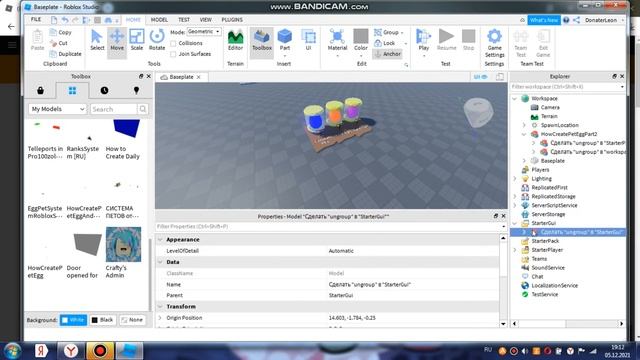Click the Toolbox search magnifier icon

(x=142, y=109)
